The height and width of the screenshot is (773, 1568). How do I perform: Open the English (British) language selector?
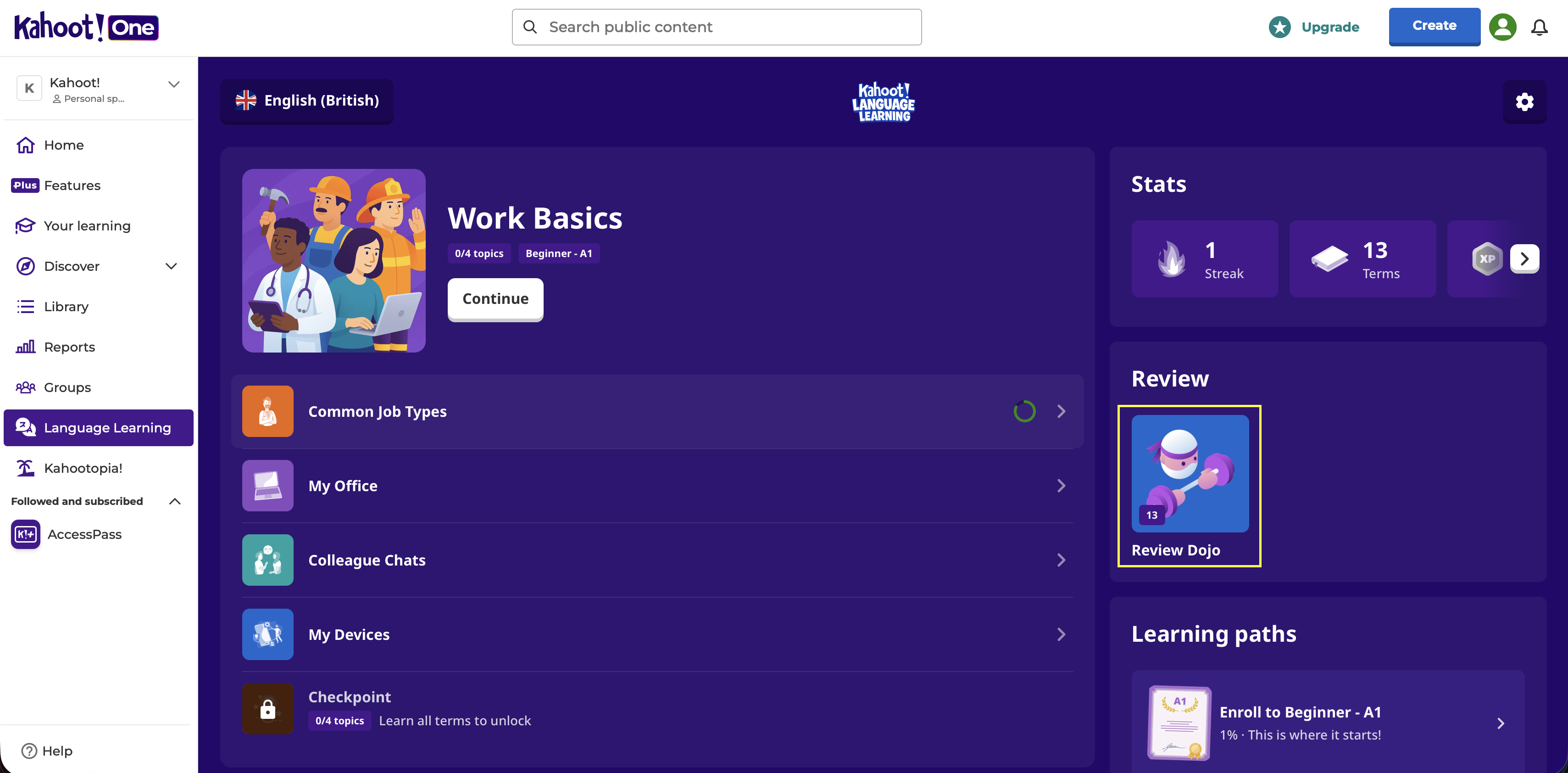pos(307,101)
